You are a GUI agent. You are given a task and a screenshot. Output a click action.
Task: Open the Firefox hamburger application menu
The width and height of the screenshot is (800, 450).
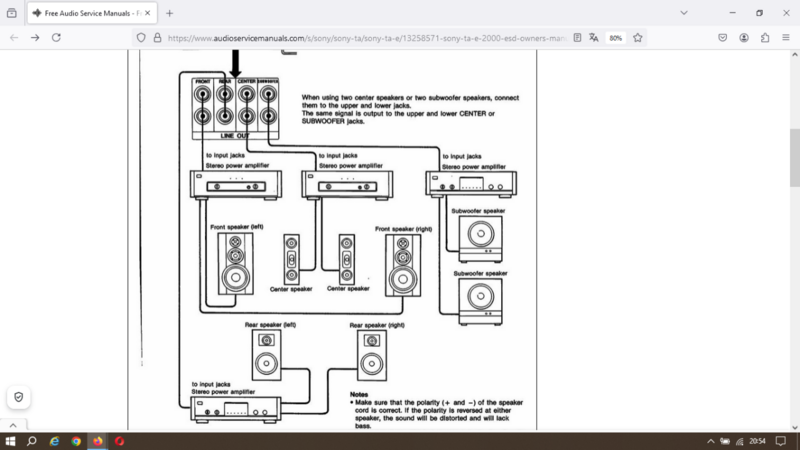coord(786,37)
